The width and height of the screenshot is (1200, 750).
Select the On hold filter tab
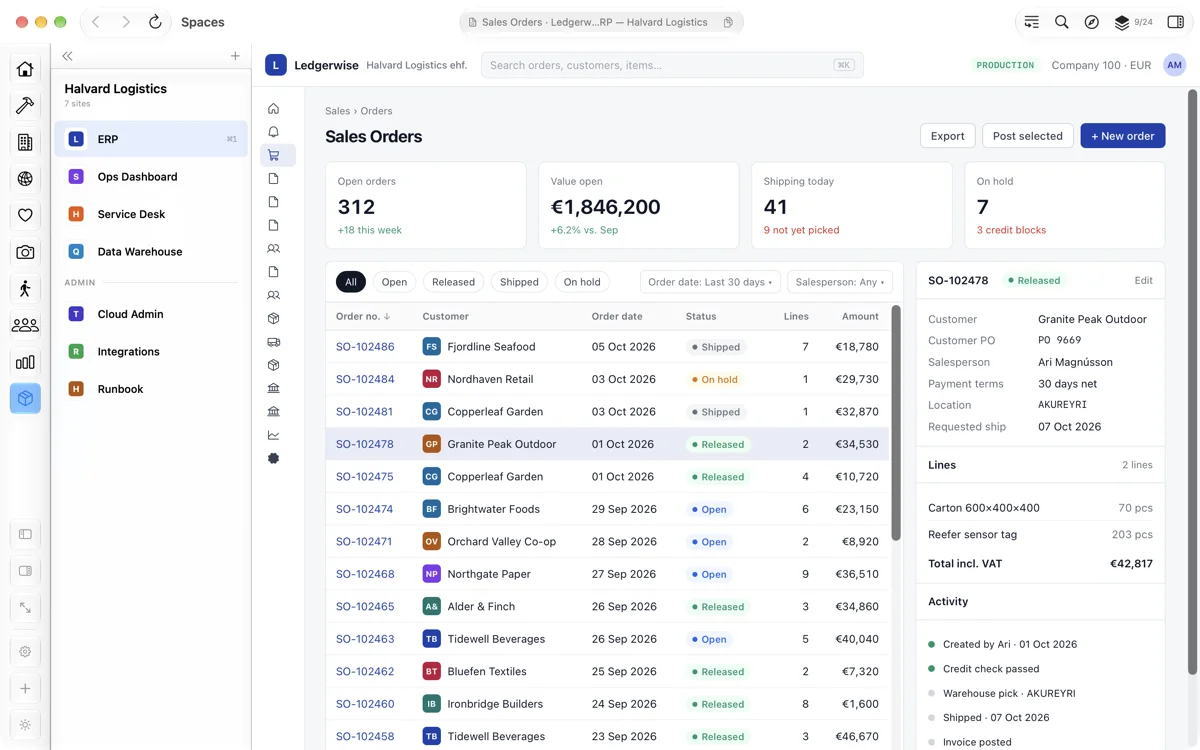click(x=582, y=282)
